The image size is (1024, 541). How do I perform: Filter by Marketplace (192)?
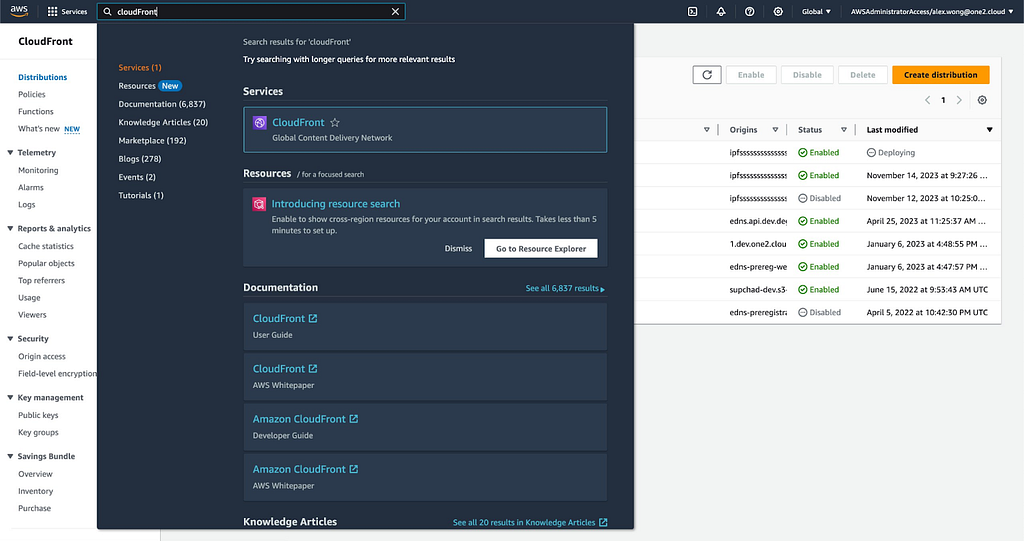pos(152,140)
